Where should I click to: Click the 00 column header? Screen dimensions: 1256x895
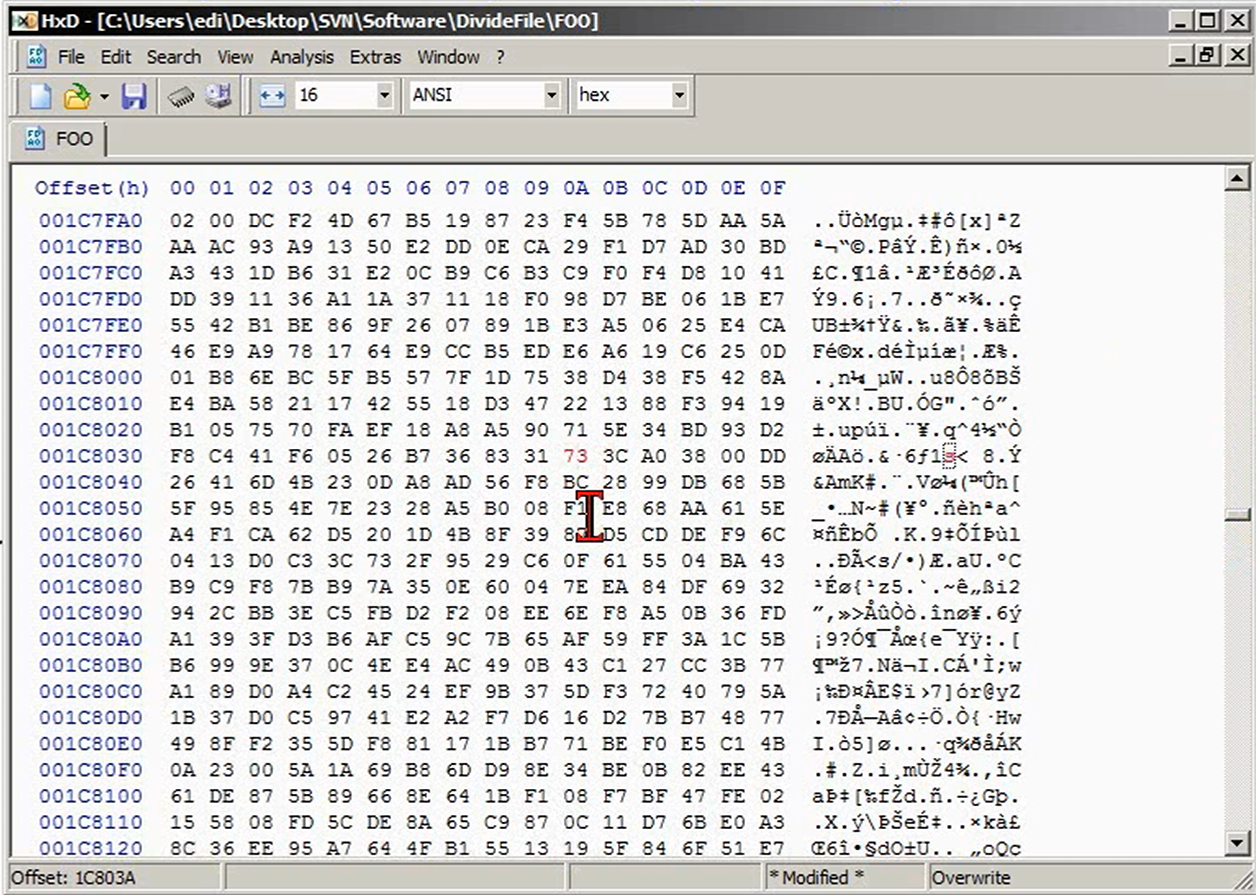[182, 188]
